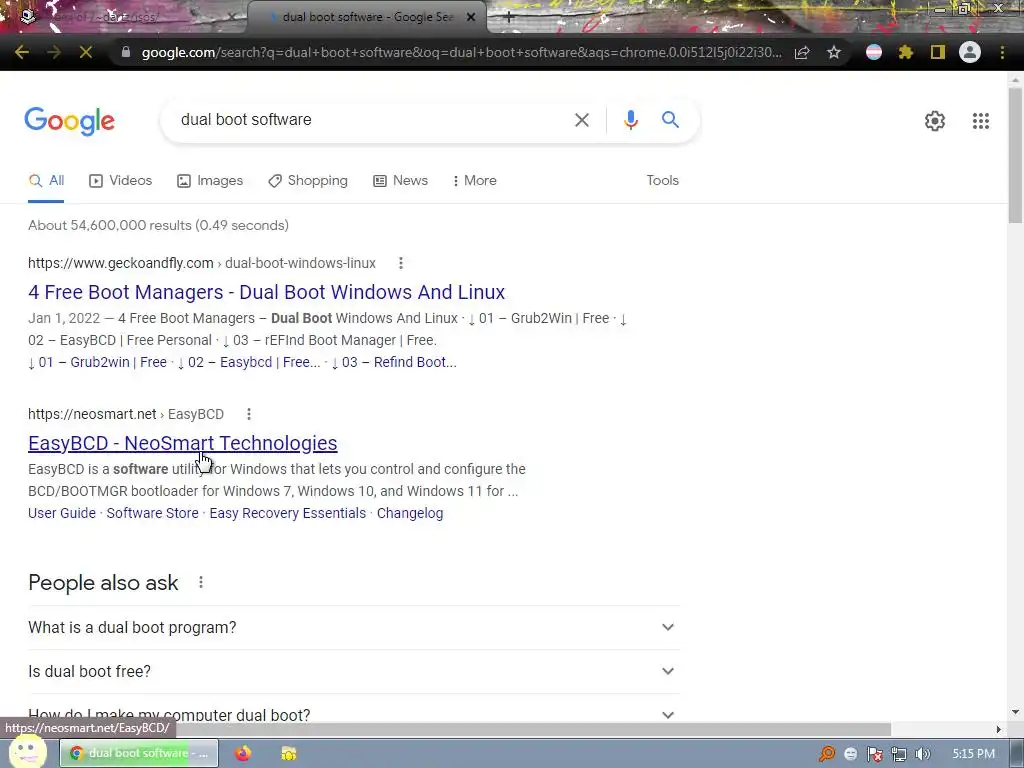This screenshot has width=1024, height=768.
Task: Submit search with the magnifying glass
Action: pos(670,120)
